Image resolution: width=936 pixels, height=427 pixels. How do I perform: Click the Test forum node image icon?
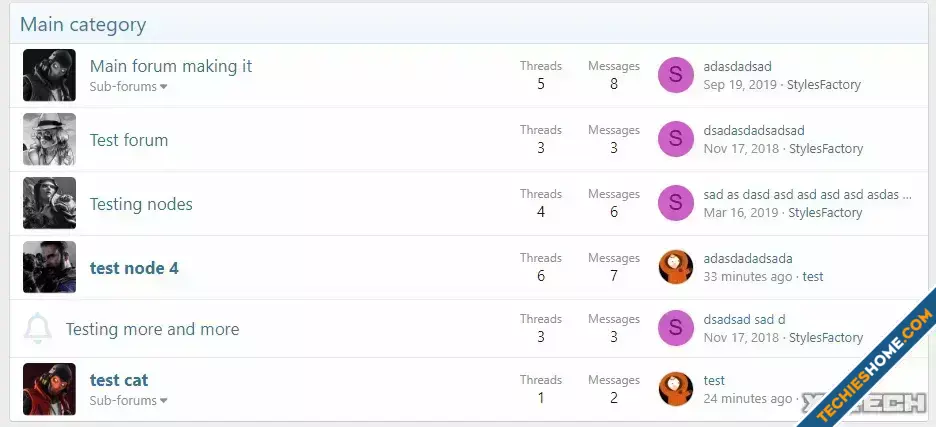point(50,139)
